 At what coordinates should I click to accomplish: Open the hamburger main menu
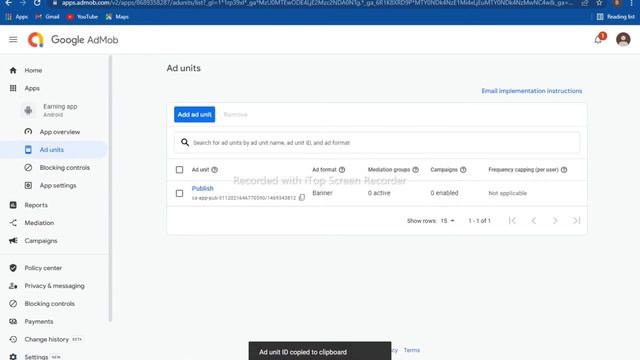(x=13, y=40)
